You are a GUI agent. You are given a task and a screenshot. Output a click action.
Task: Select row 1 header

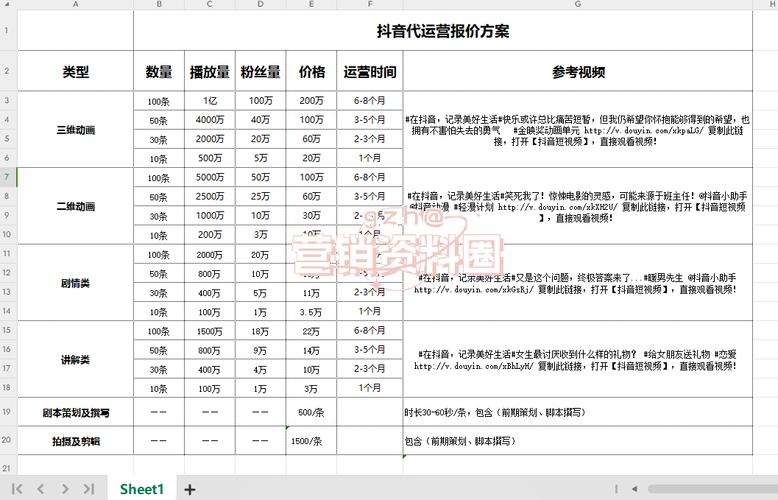[8, 31]
